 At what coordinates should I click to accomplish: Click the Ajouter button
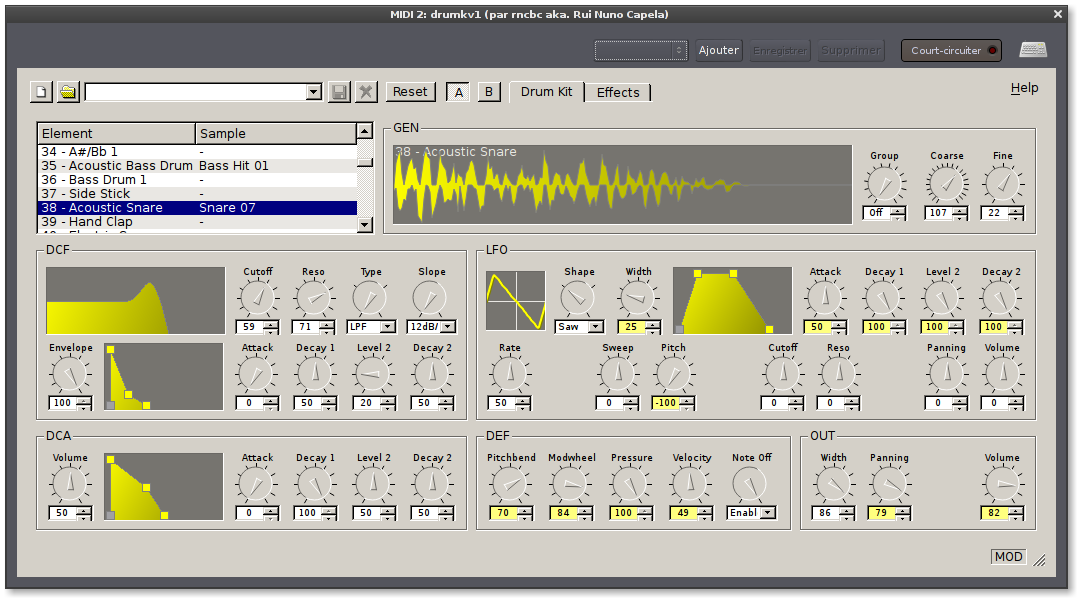(718, 50)
